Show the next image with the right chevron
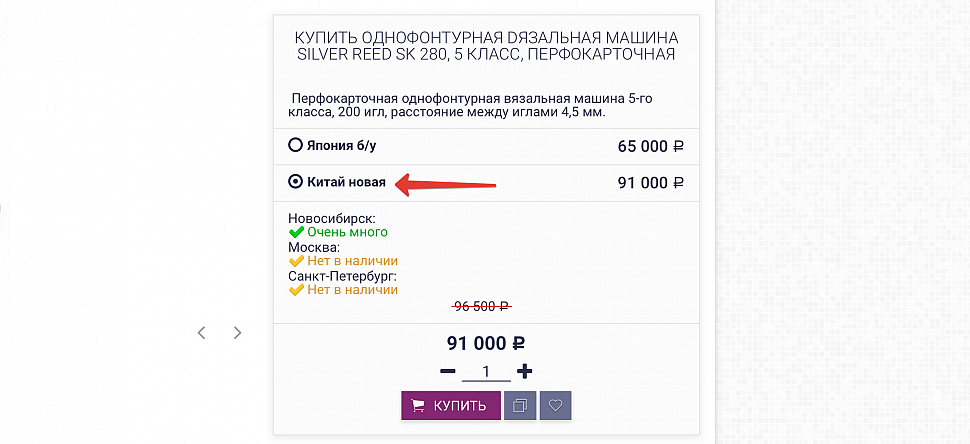This screenshot has height=444, width=970. pos(238,333)
